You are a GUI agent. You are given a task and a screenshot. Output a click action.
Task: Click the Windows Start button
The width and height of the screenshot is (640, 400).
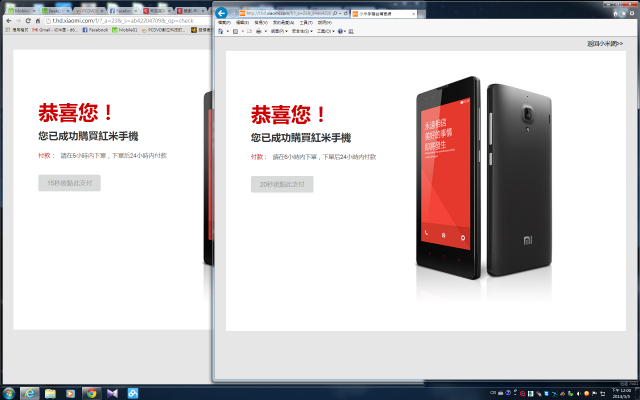(8, 393)
